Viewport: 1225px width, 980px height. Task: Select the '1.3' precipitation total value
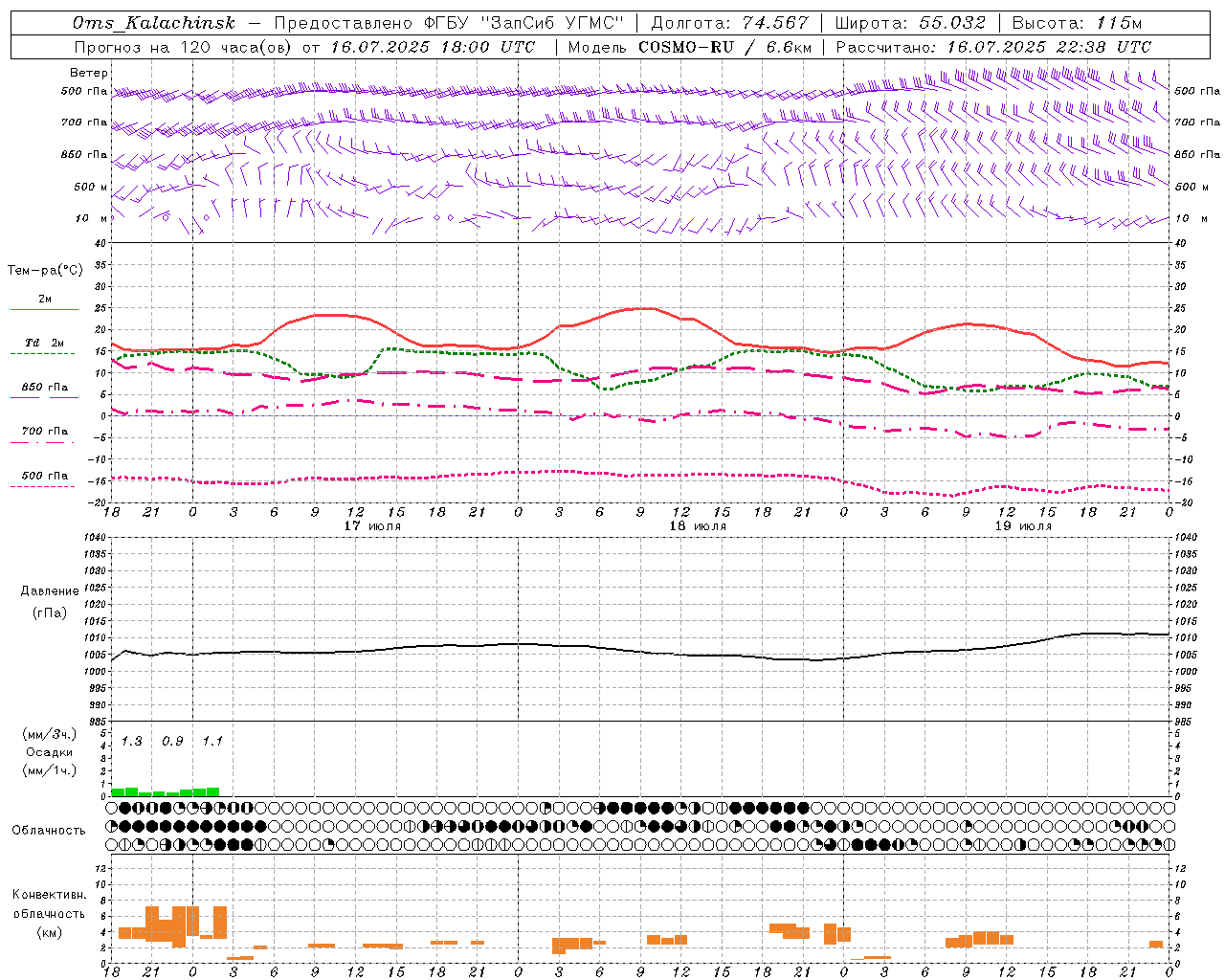click(132, 741)
